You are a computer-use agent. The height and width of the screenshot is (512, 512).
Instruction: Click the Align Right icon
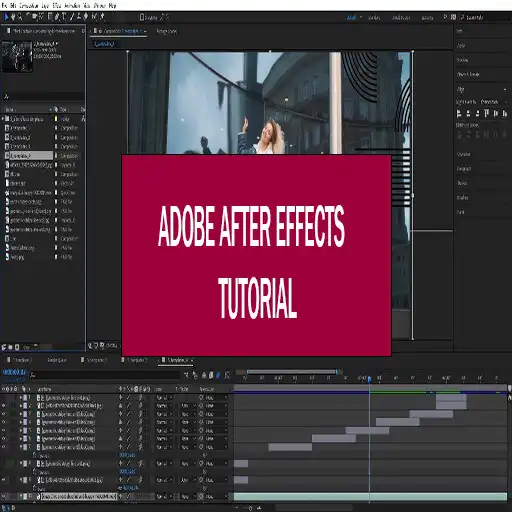pyautogui.click(x=477, y=114)
